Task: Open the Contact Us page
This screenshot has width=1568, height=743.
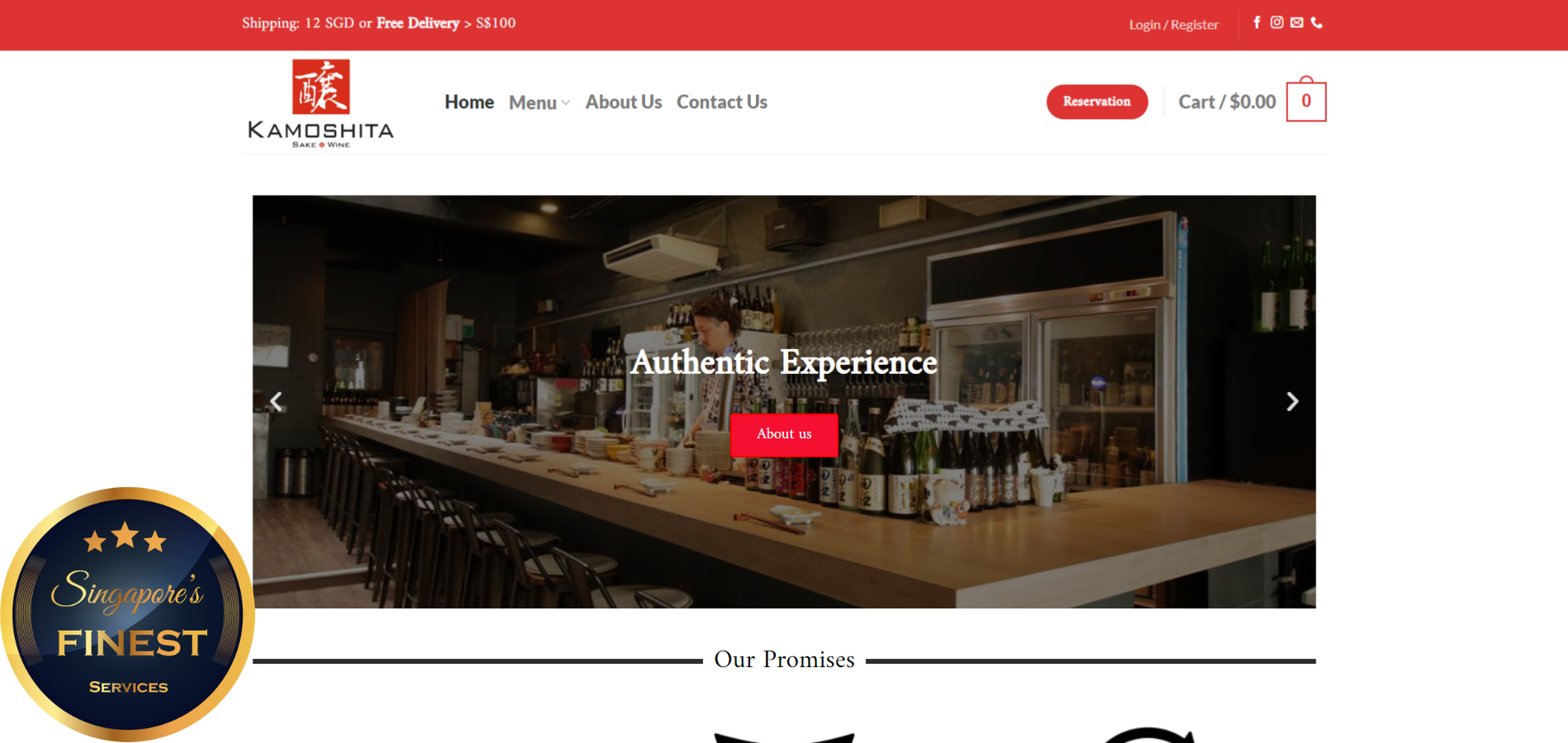Action: pyautogui.click(x=722, y=102)
